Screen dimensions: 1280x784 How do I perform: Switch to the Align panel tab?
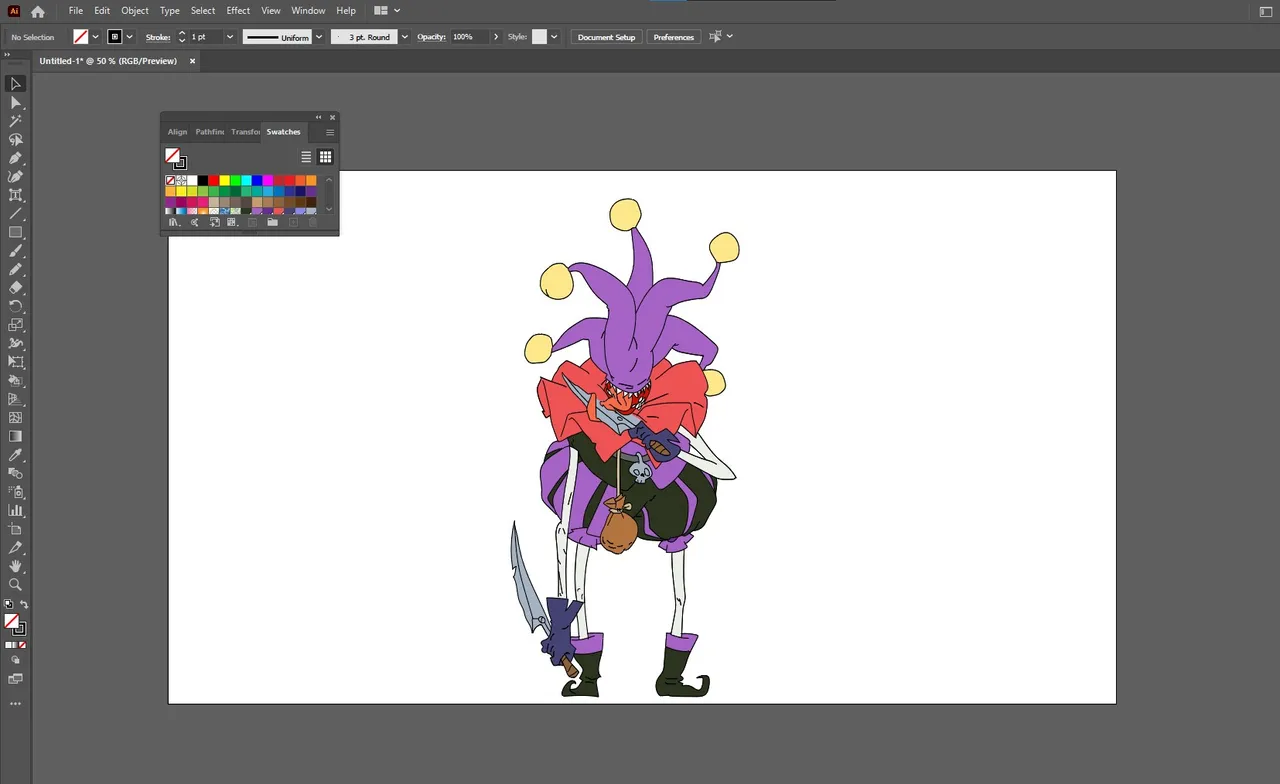tap(177, 132)
